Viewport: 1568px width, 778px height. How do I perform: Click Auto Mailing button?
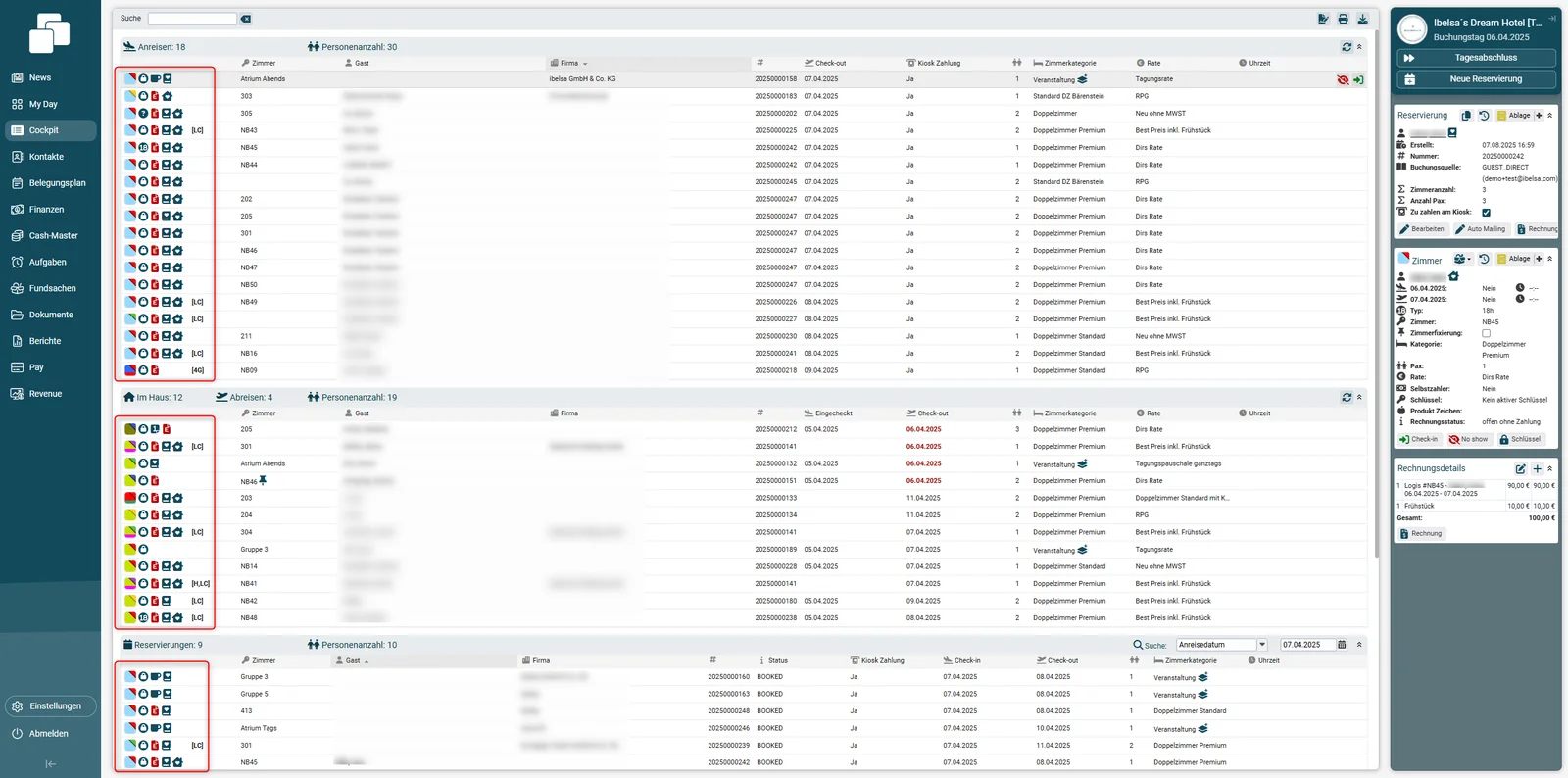coord(1481,229)
